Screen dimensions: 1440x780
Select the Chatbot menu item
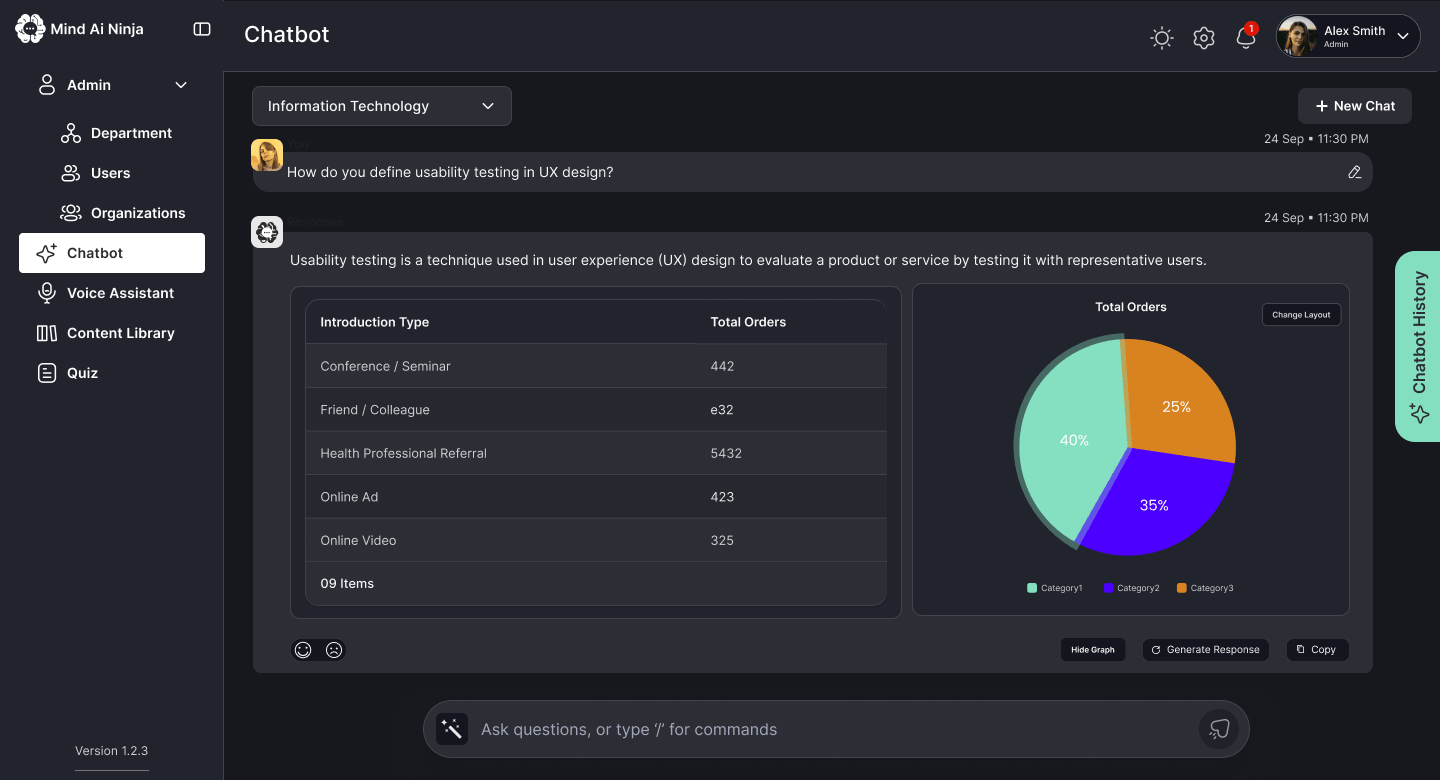112,253
